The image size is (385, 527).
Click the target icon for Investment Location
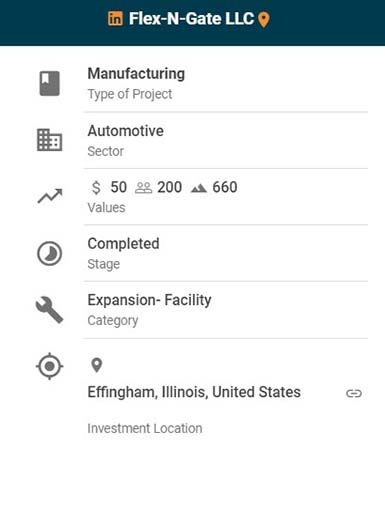coord(49,366)
